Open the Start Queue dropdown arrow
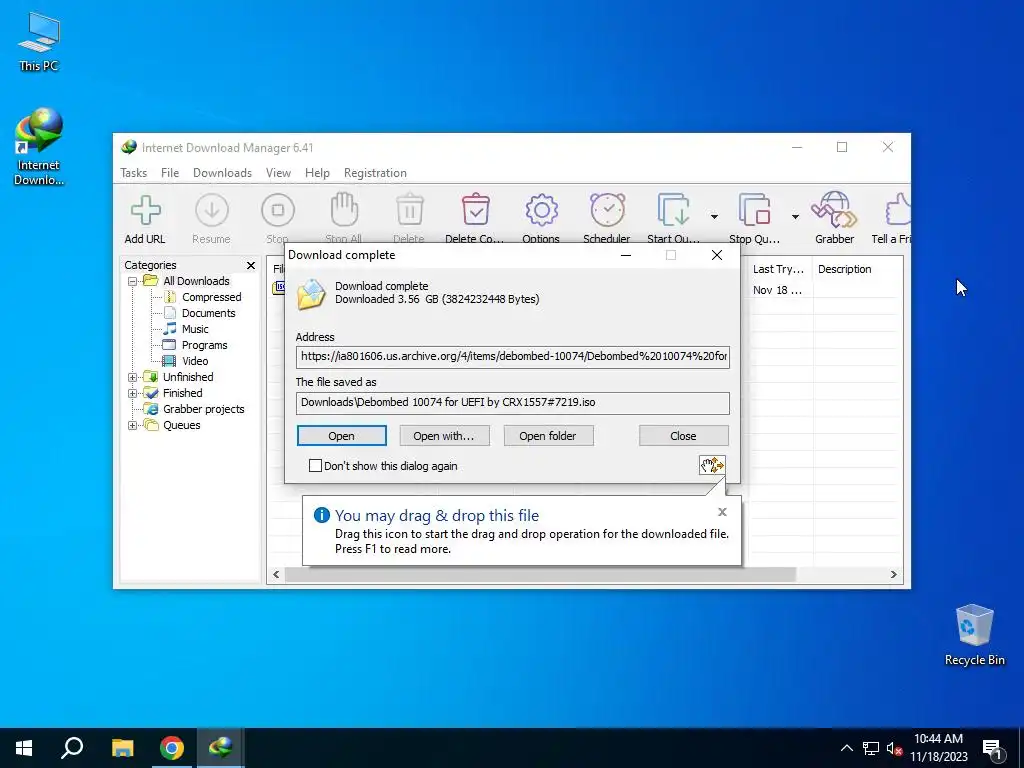The height and width of the screenshot is (768, 1024). tap(714, 216)
